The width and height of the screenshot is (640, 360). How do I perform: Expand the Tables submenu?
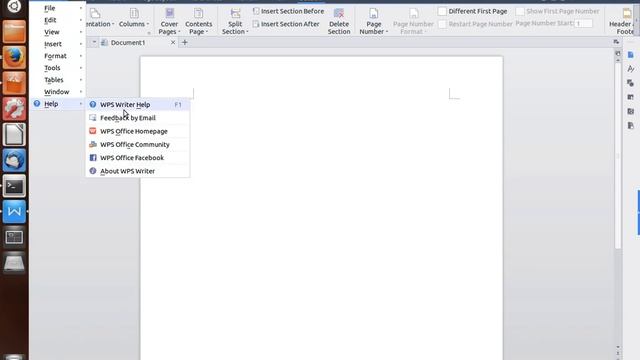click(58, 80)
